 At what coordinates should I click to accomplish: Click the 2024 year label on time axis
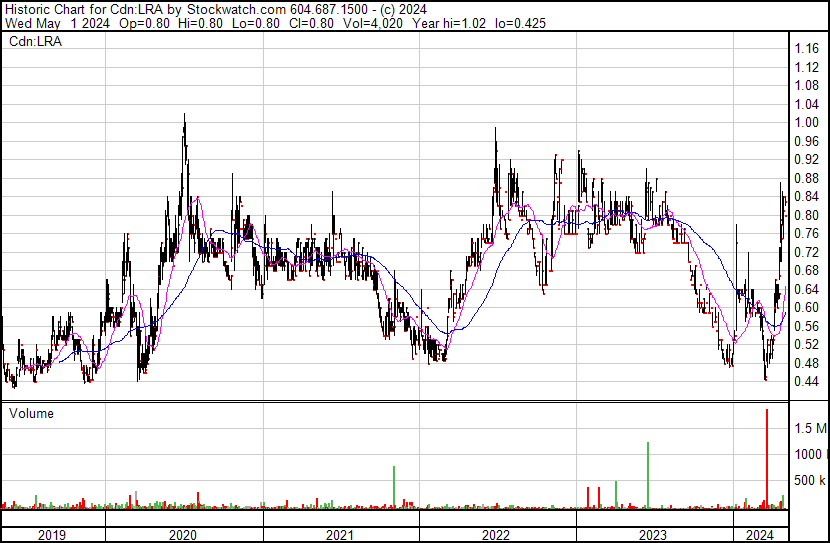coord(760,535)
